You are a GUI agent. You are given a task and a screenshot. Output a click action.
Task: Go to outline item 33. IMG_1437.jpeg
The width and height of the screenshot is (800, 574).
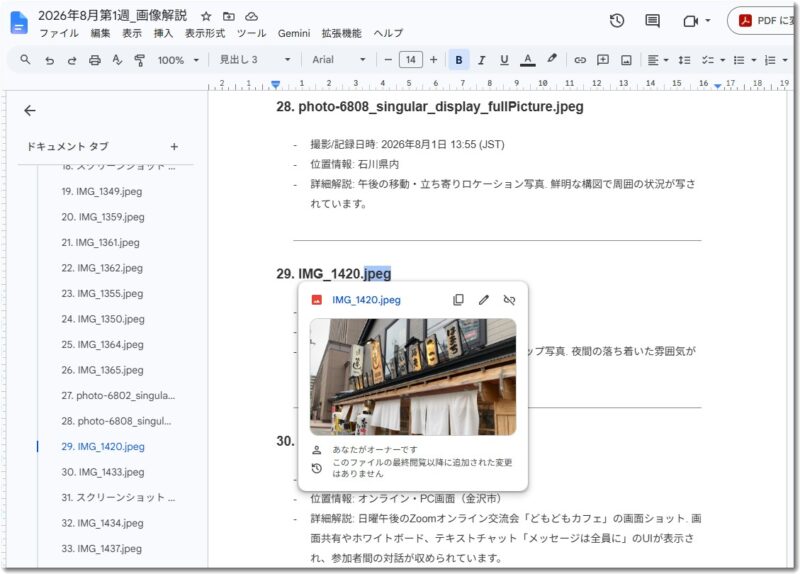102,548
